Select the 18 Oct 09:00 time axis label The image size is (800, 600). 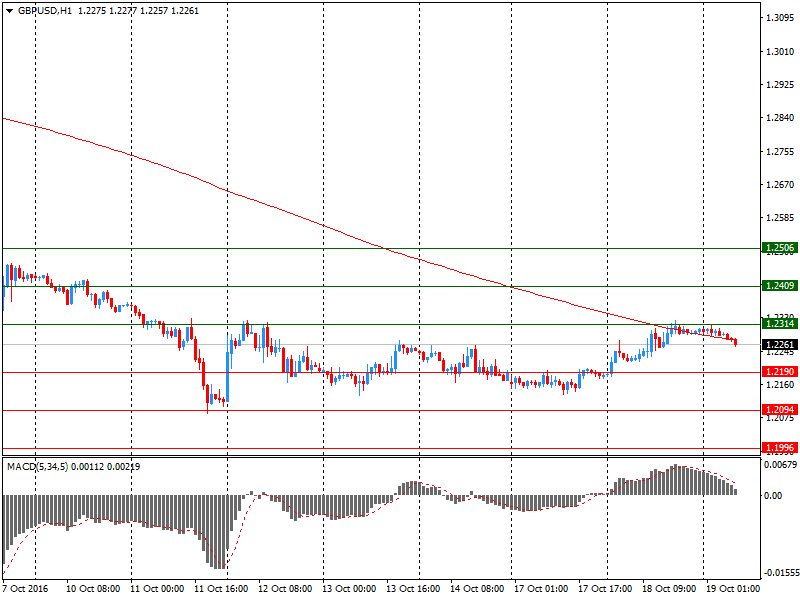click(669, 588)
